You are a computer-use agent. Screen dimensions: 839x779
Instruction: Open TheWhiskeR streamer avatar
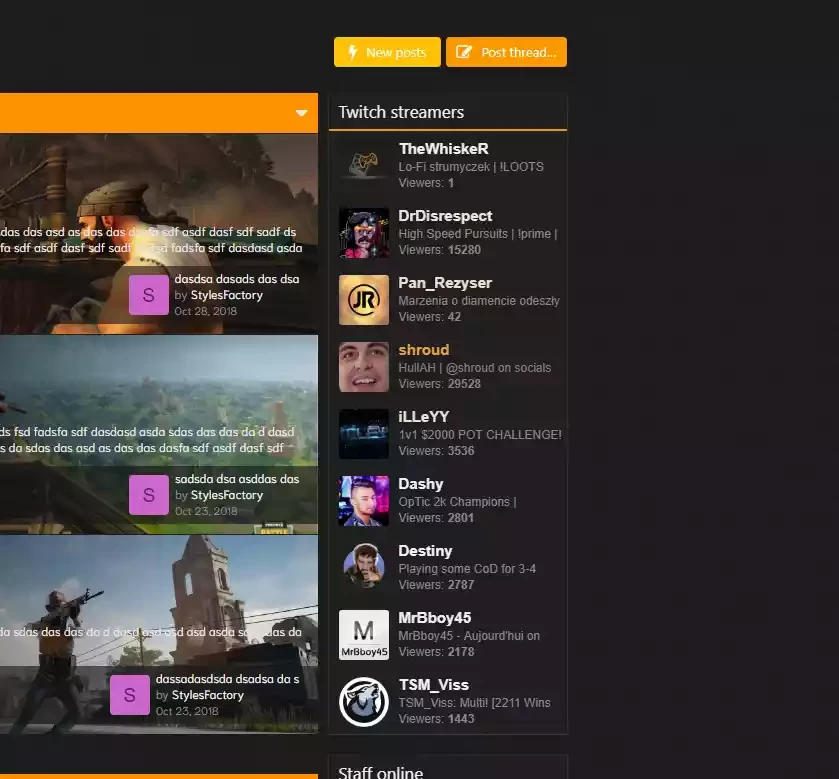[x=364, y=166]
